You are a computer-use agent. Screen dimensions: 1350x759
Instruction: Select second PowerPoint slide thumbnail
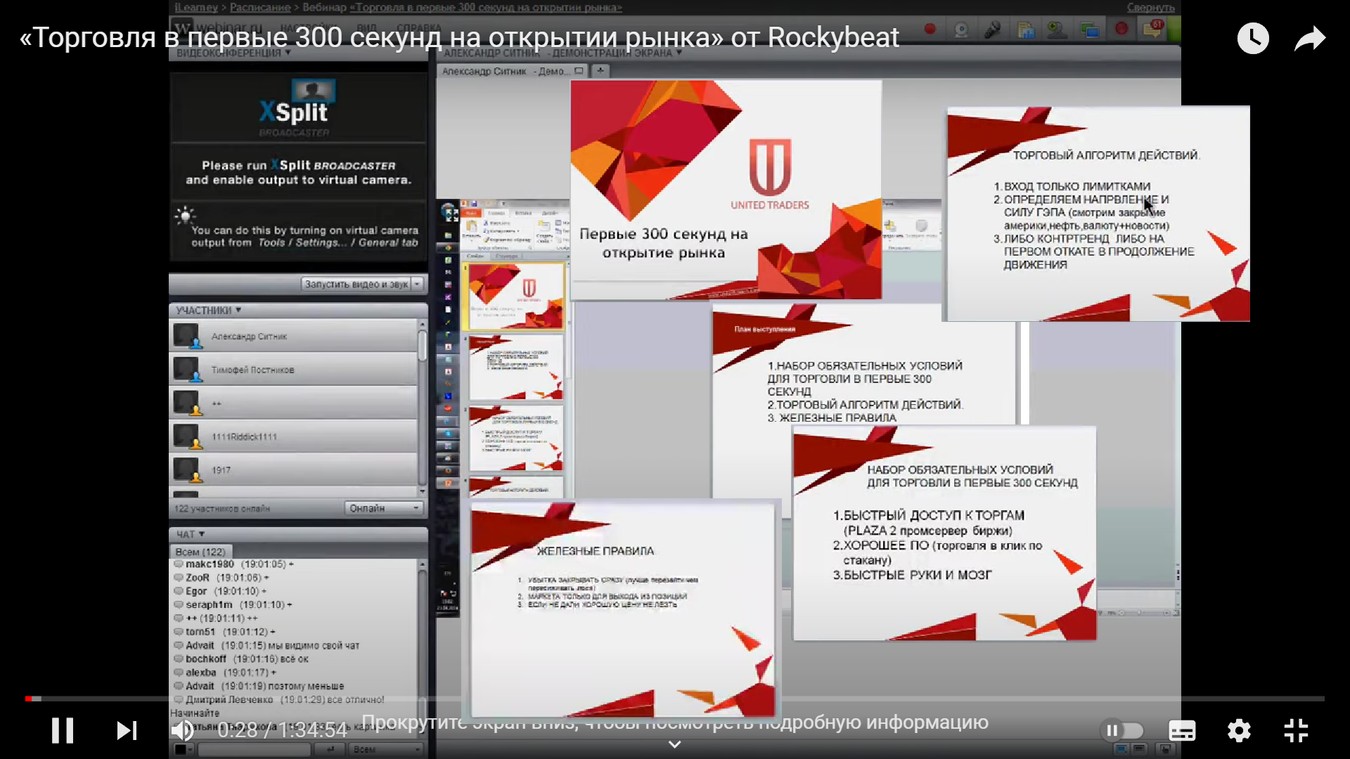point(517,367)
